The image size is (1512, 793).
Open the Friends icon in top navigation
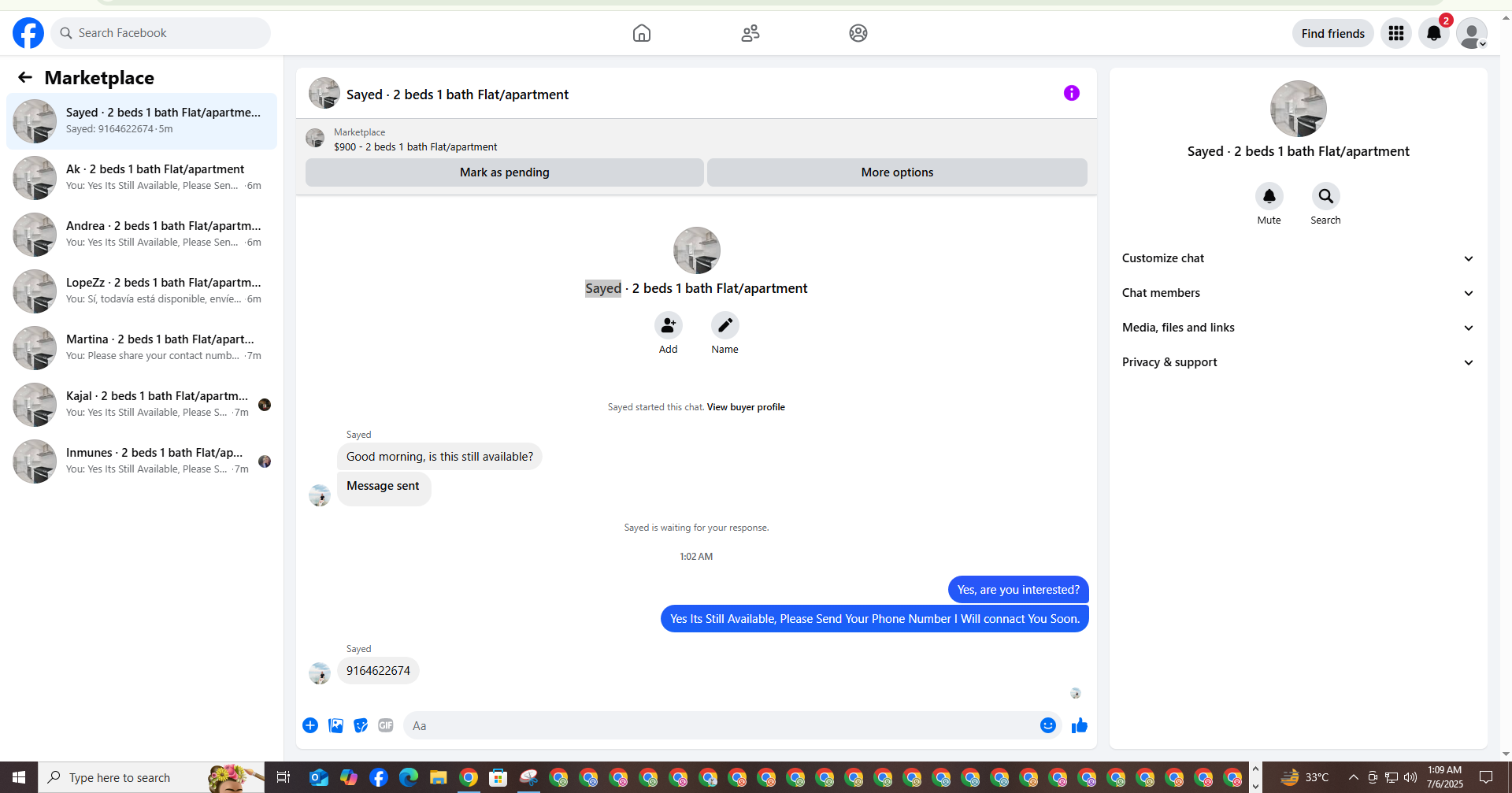tap(750, 33)
